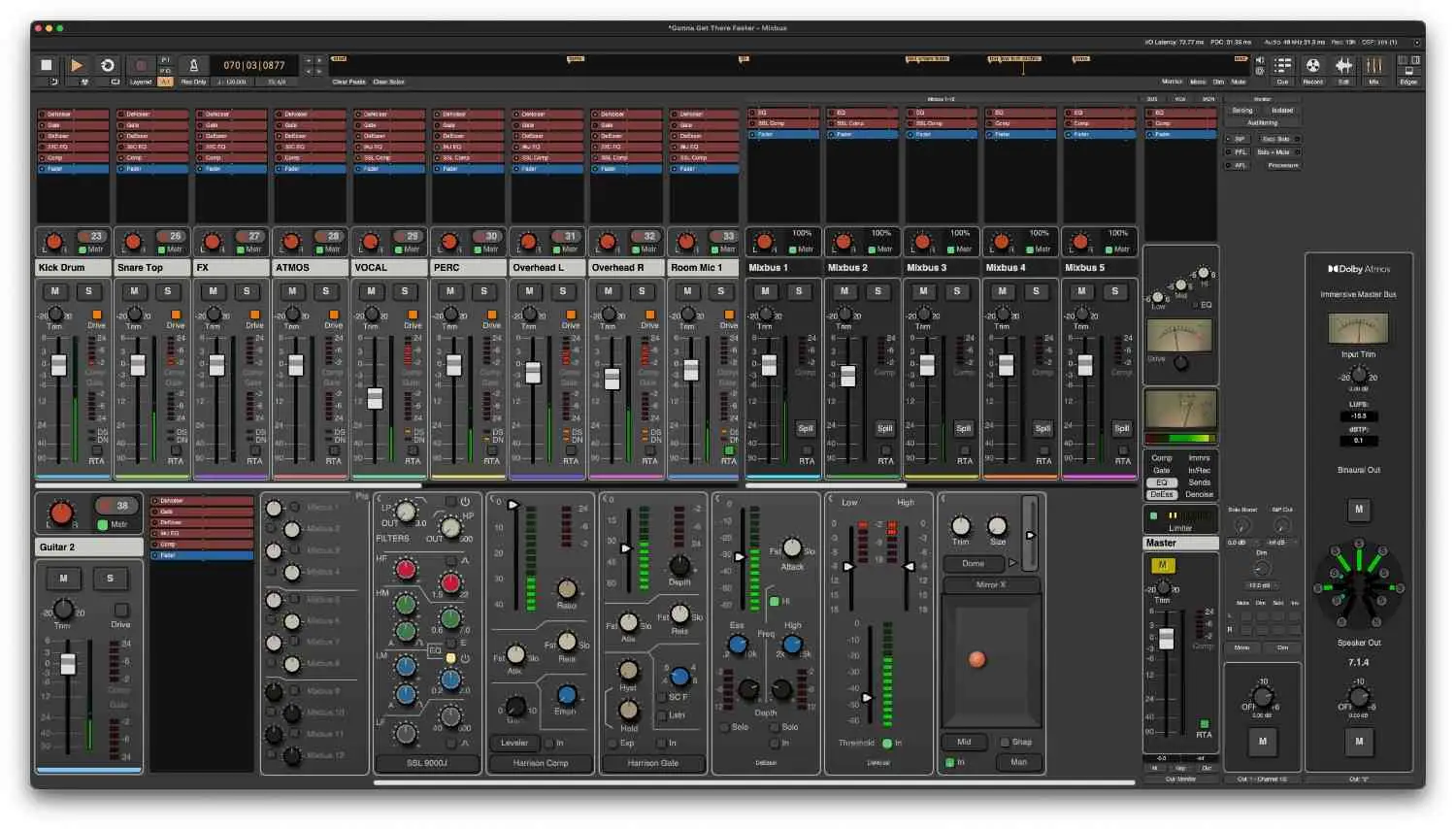Click the Edges layout icon
Image resolution: width=1456 pixels, height=829 pixels.
[1408, 65]
